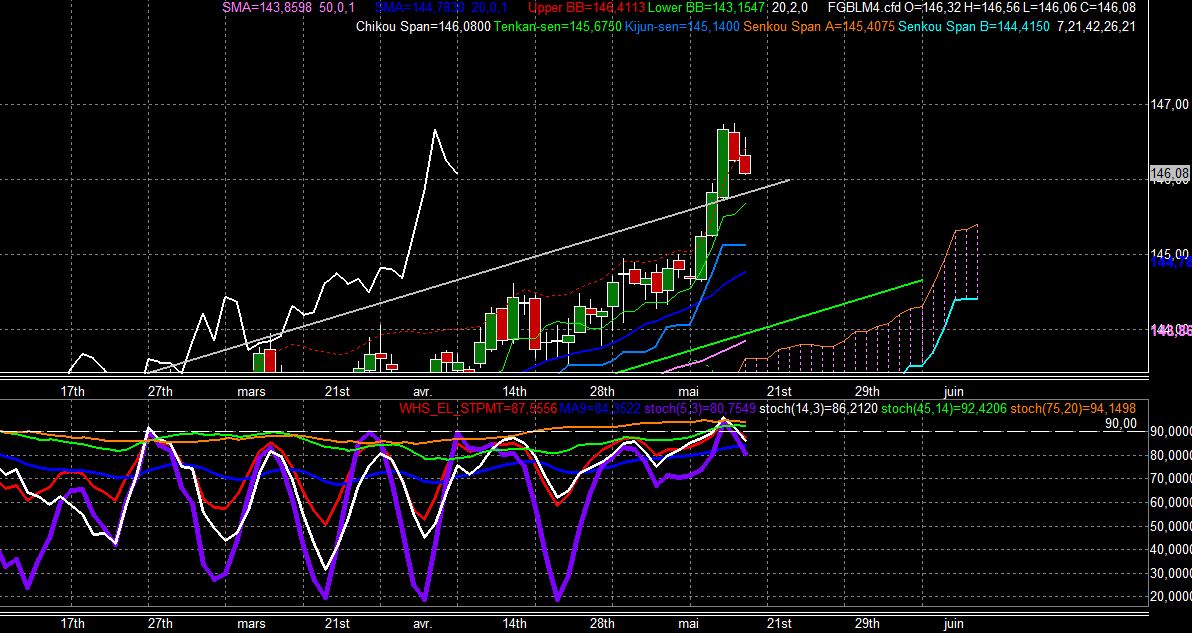Click the current price tag 146,08
The image size is (1192, 633).
[1169, 176]
